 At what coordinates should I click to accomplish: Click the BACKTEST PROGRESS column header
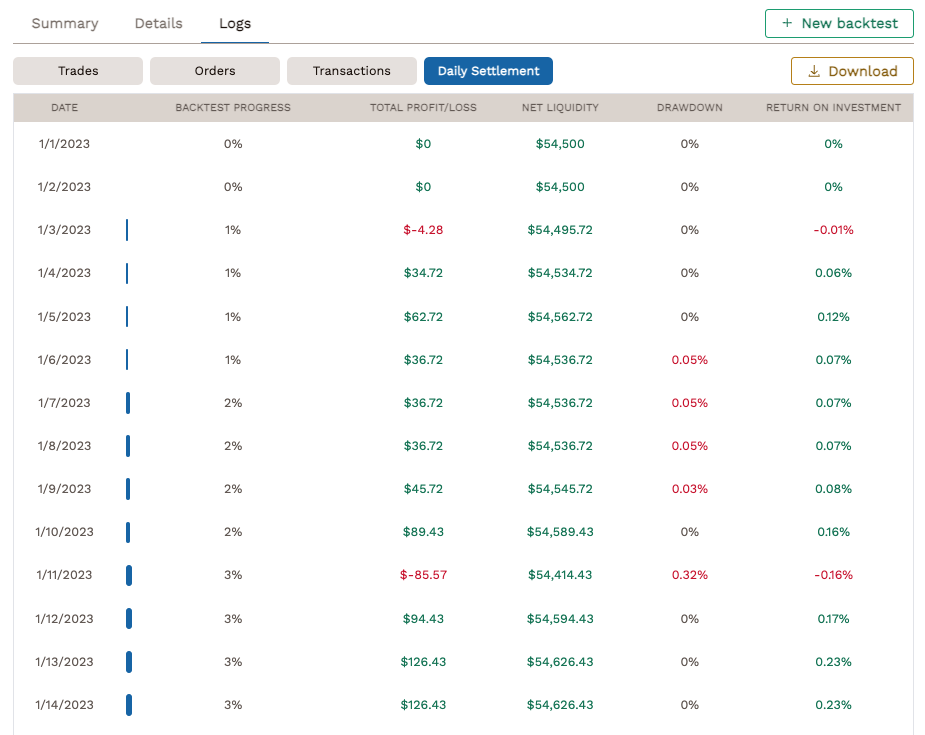point(233,107)
